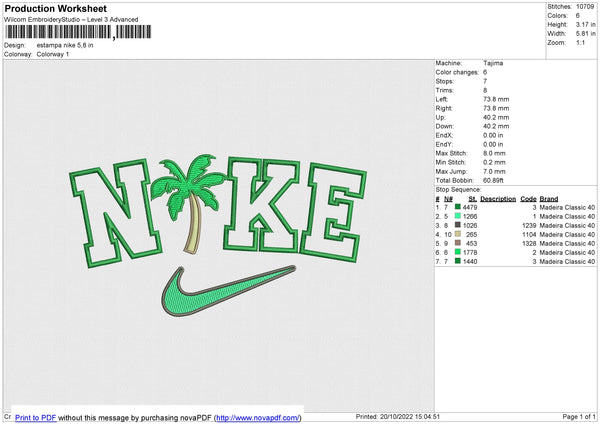Click the Max Jump value 7.0 mm
This screenshot has height=424, width=600.
494,171
